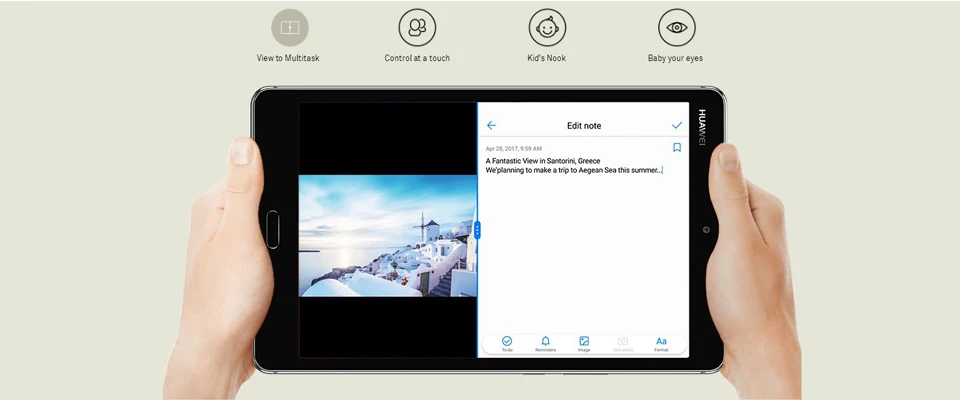960x400 pixels.
Task: Select the View to Multitask feature icon
Action: (290, 28)
